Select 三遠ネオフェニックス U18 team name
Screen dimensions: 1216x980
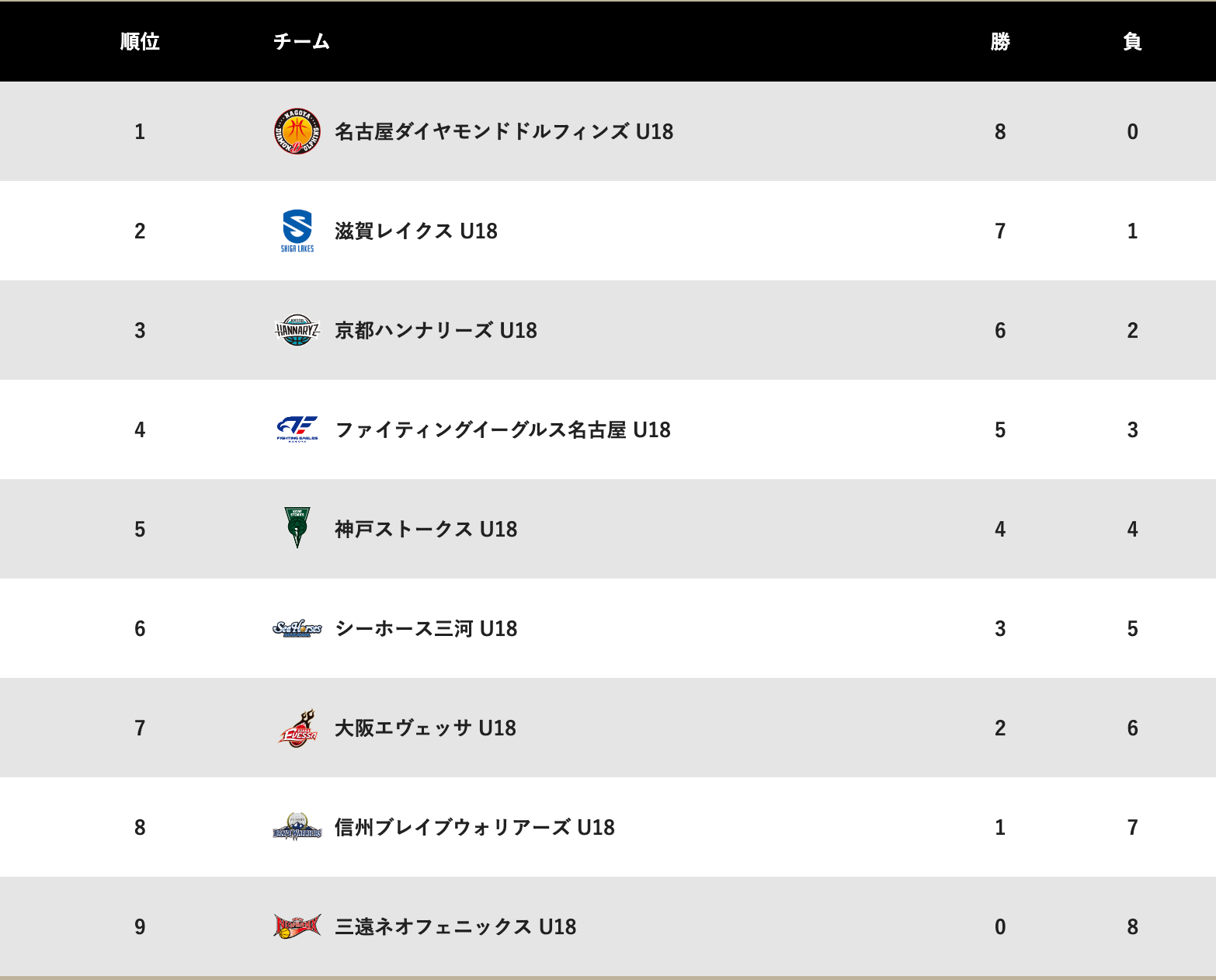(455, 926)
